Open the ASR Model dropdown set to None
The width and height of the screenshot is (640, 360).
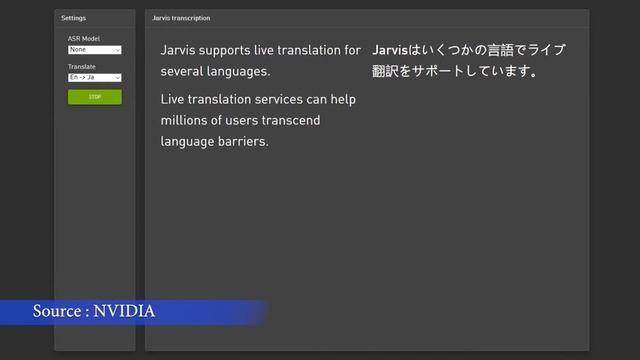(95, 50)
